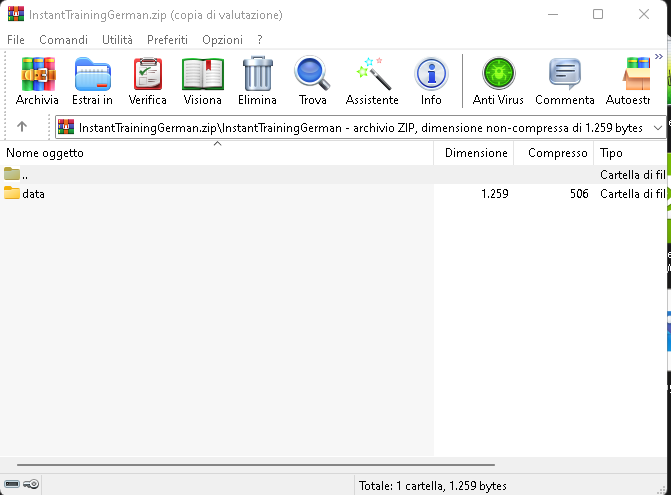Select the '..' parent folder row
Image resolution: width=671 pixels, height=495 pixels.
pos(333,175)
